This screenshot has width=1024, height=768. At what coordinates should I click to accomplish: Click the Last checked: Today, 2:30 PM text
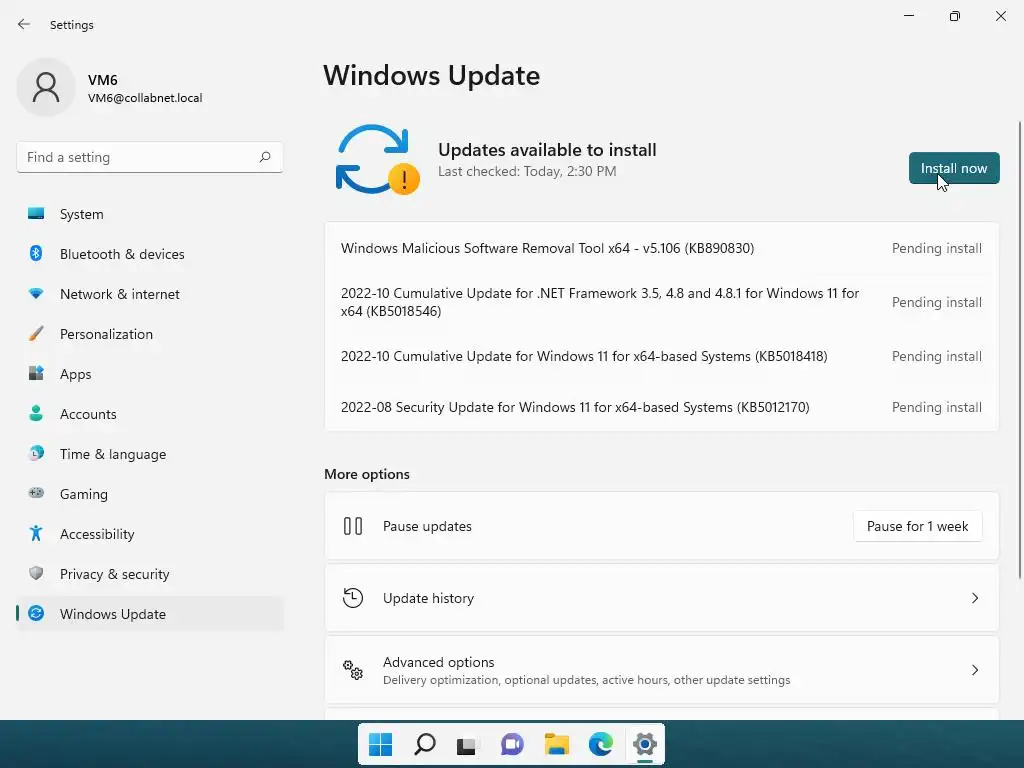(527, 171)
